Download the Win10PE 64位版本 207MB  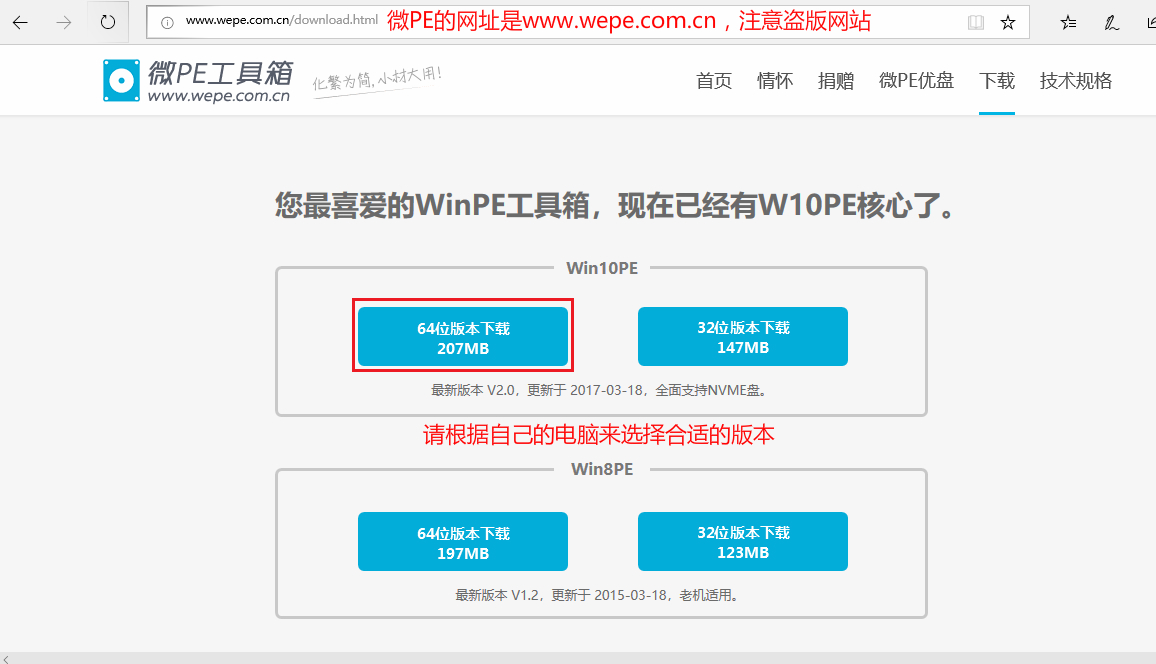click(x=462, y=336)
